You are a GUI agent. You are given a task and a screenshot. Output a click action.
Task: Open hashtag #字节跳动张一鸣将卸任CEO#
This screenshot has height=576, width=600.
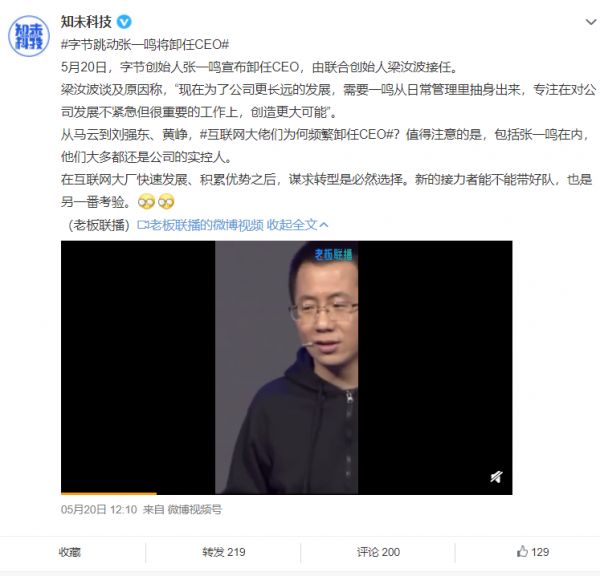pyautogui.click(x=145, y=45)
